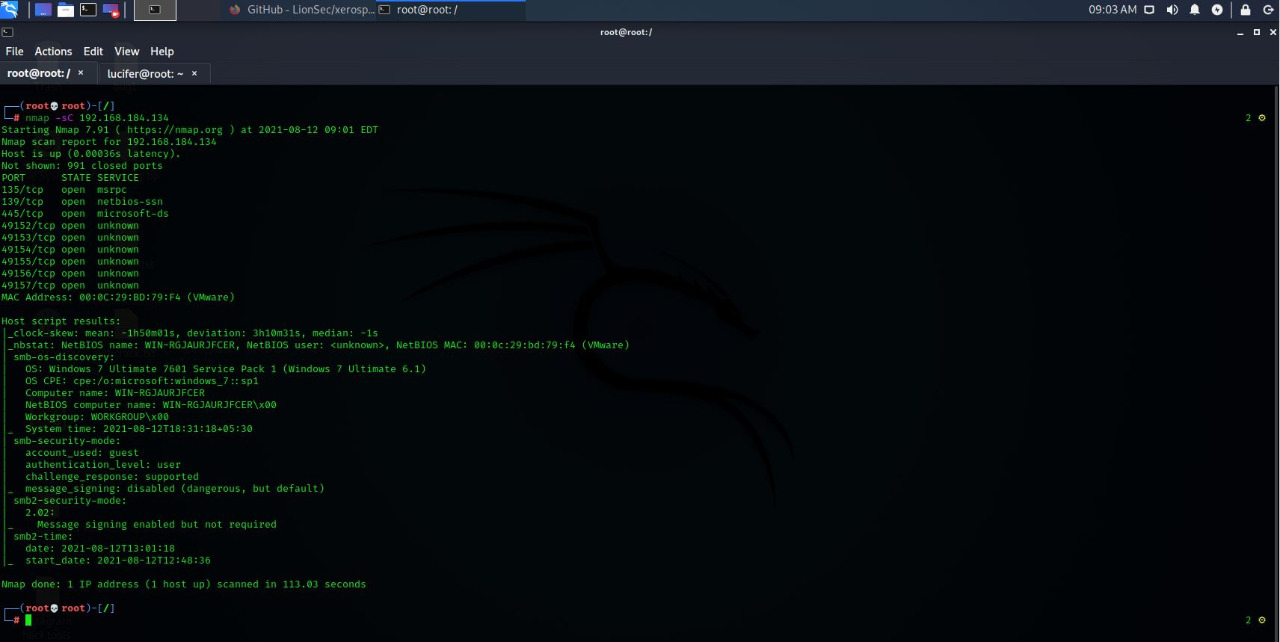Click the 09:03 AM clock

click(1112, 10)
